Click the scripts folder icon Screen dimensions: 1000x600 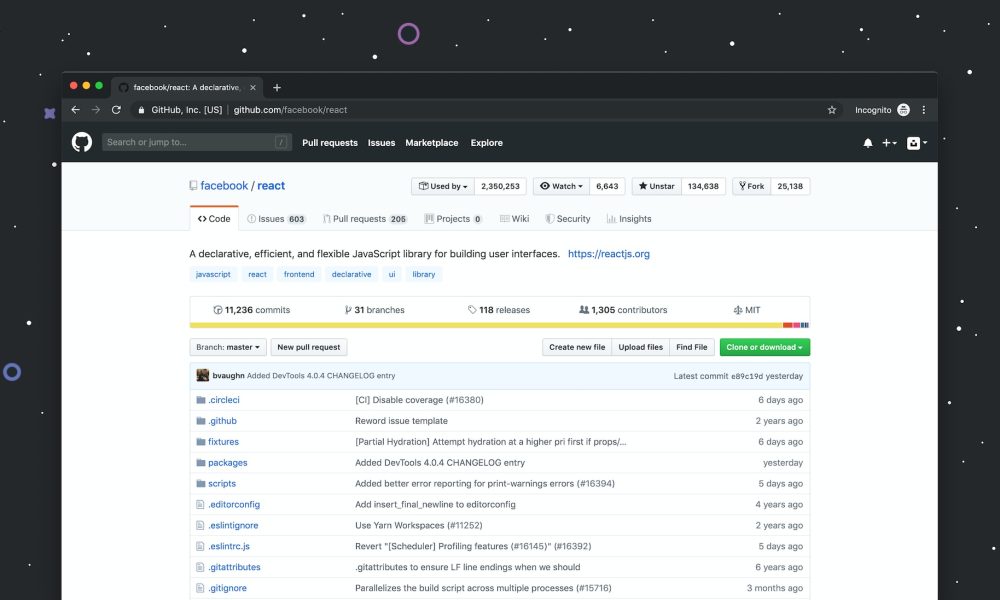click(201, 483)
